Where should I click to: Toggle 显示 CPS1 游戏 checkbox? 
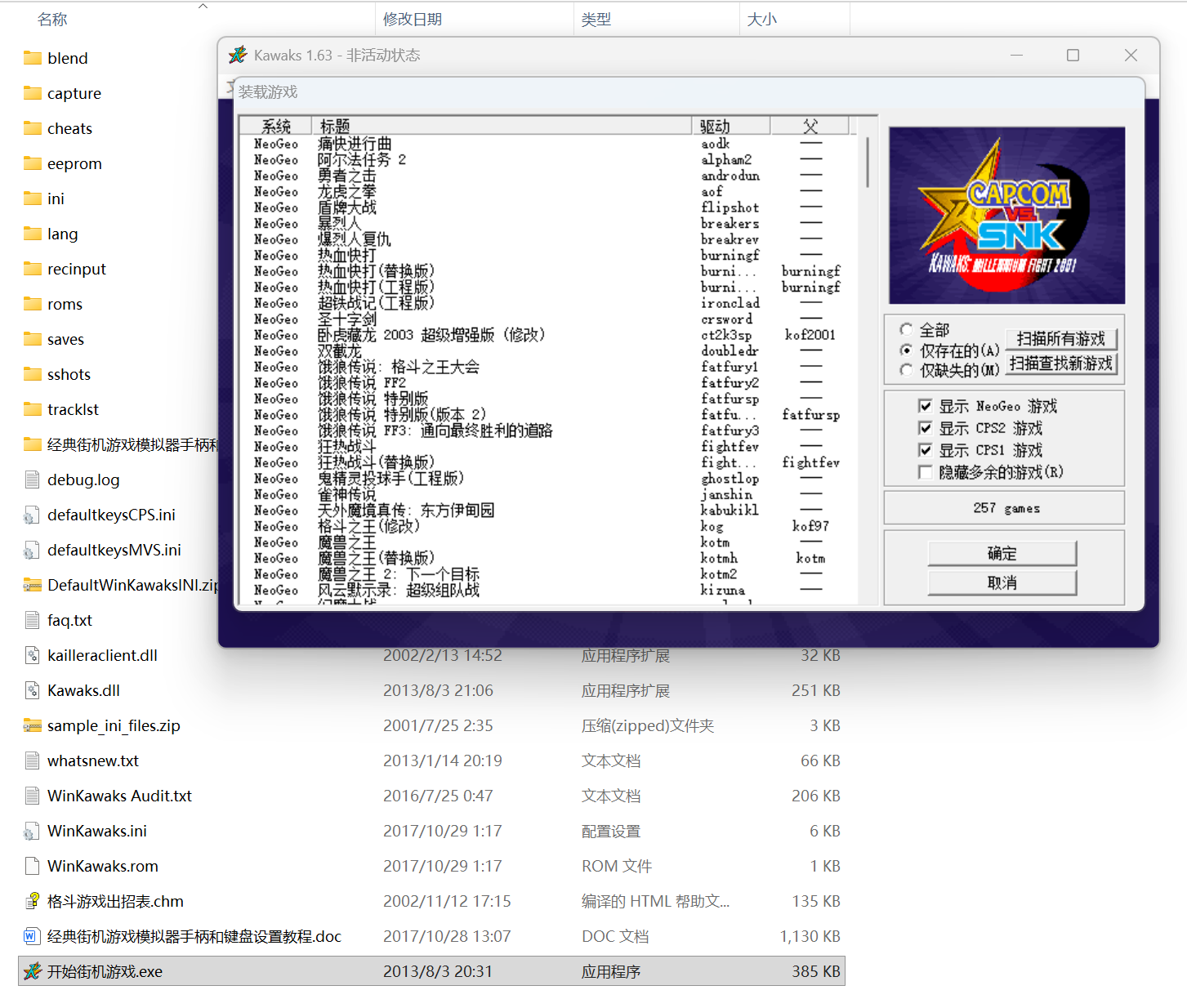pos(926,450)
